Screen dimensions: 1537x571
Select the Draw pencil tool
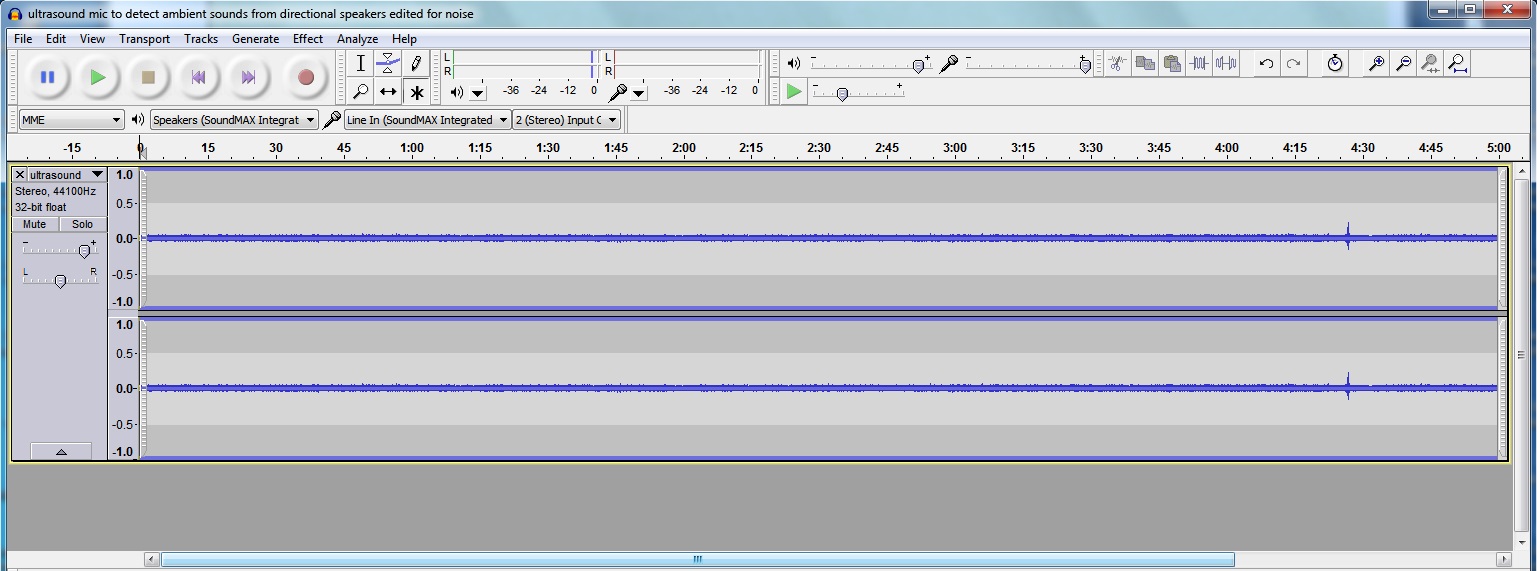click(416, 64)
